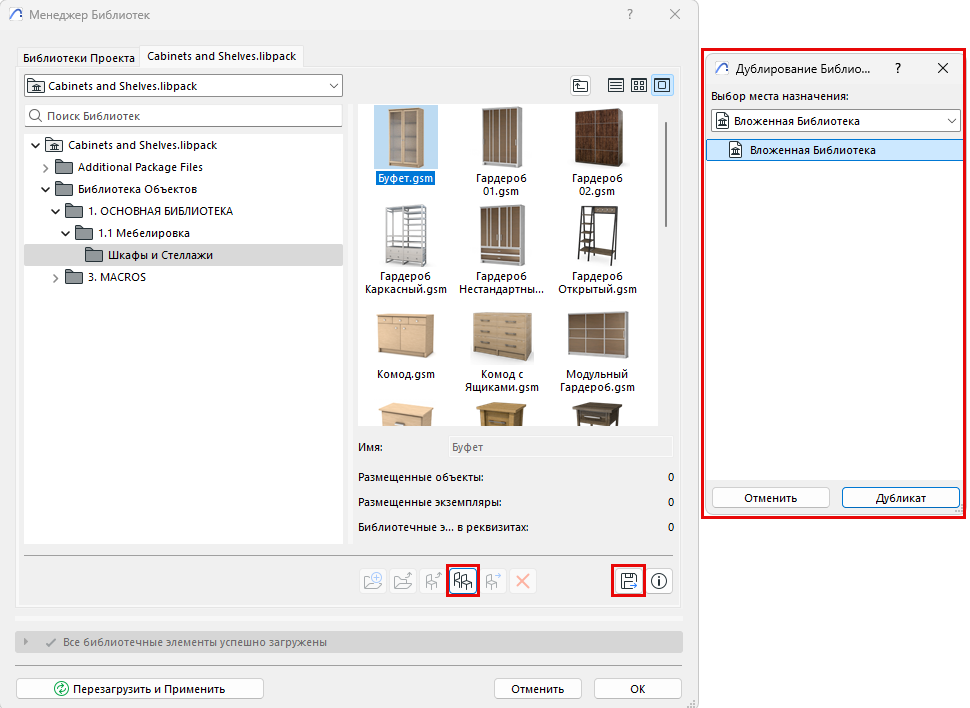Select Вложенная Библиотека in destination list
This screenshot has height=708, width=970.
point(835,150)
